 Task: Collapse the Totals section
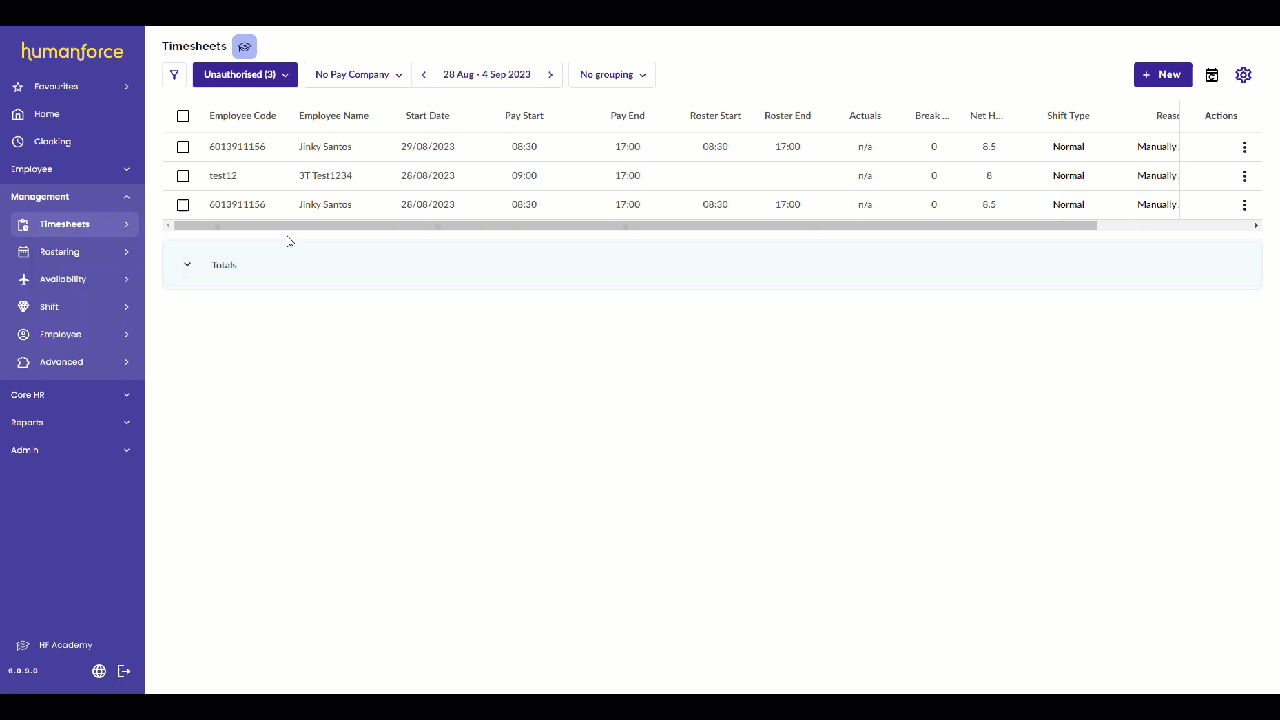187,264
